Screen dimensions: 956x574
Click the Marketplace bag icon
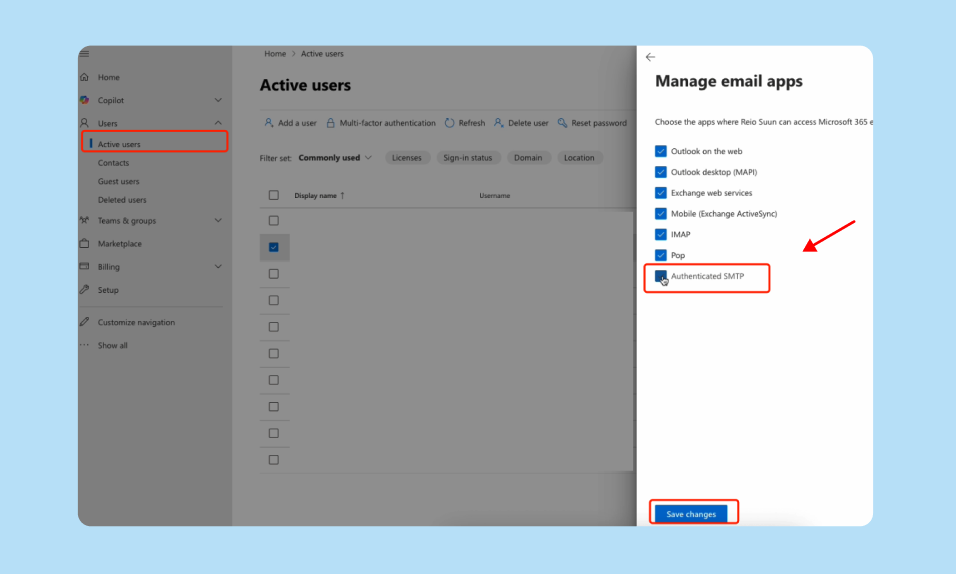pyautogui.click(x=85, y=243)
